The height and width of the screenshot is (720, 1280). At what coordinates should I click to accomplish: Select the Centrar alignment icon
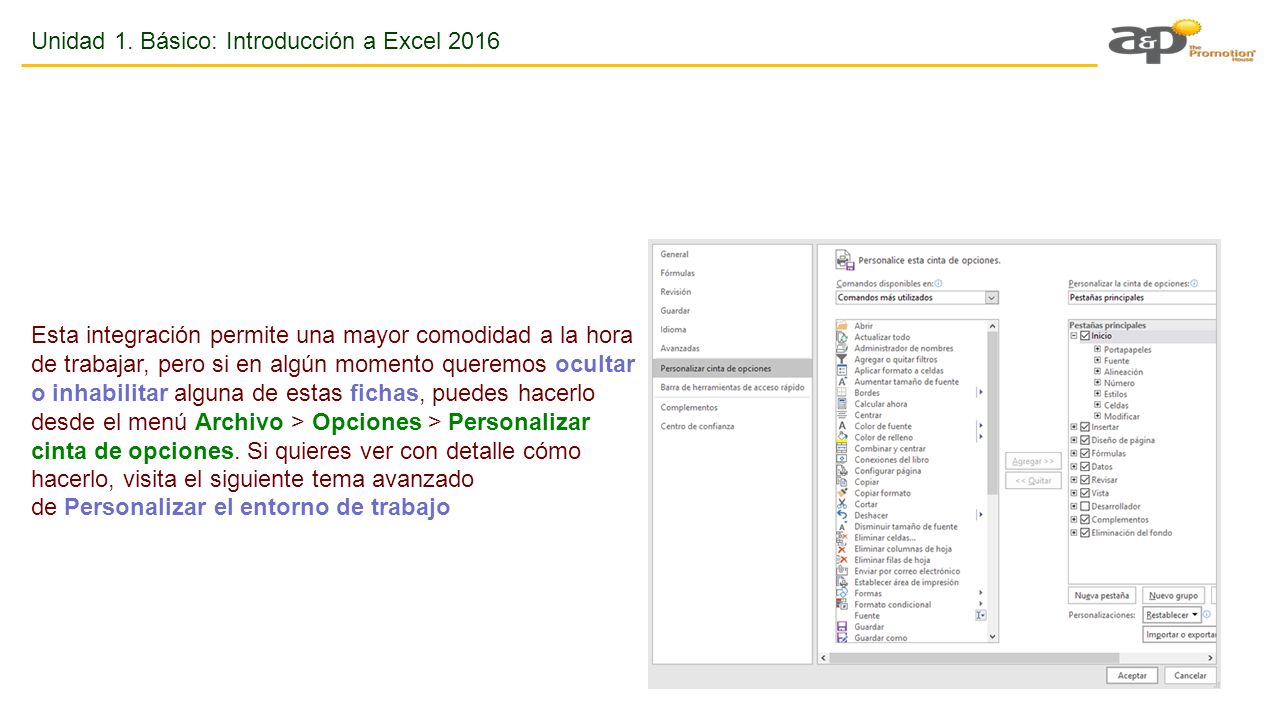842,415
